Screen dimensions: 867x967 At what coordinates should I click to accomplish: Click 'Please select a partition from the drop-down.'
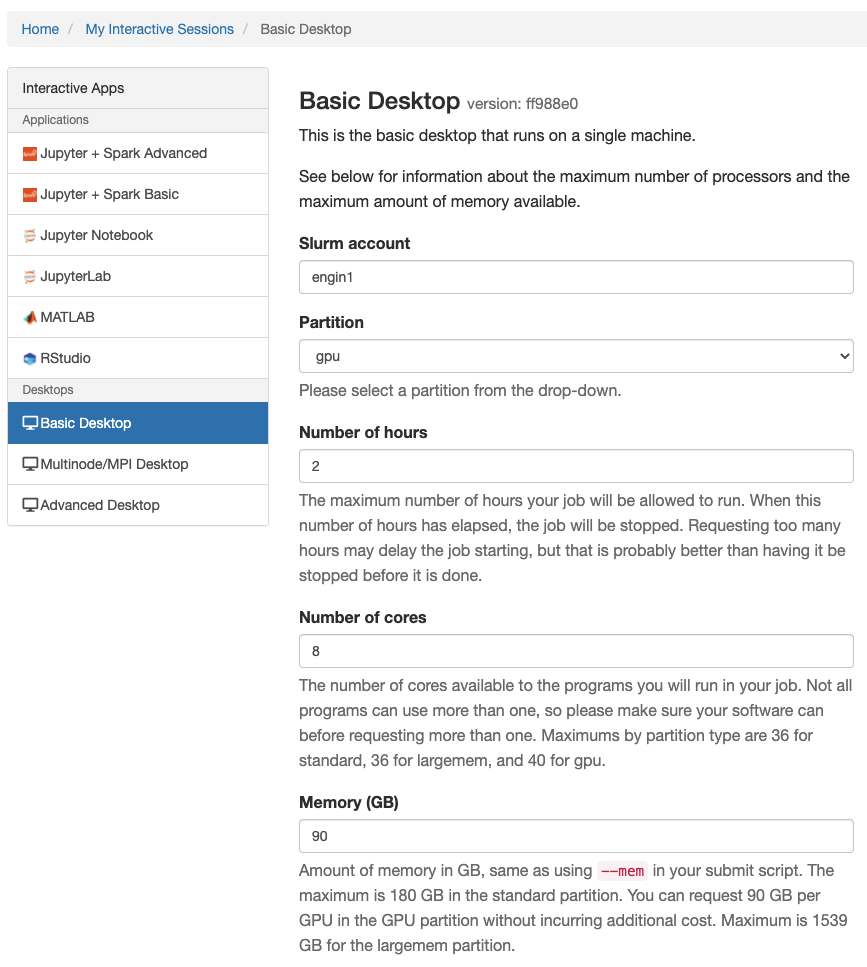tap(460, 390)
